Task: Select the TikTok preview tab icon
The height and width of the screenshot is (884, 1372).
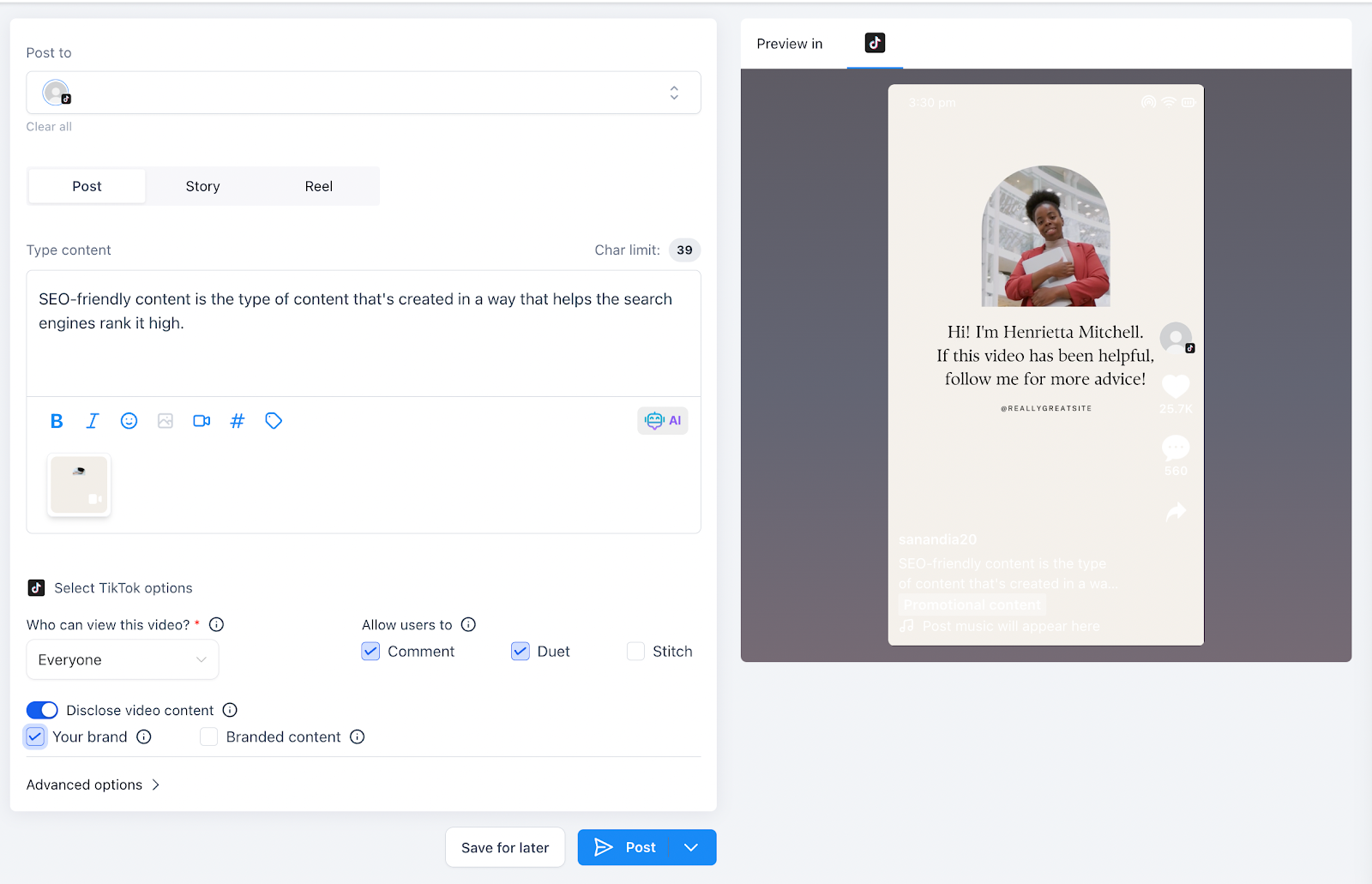Action: [875, 43]
